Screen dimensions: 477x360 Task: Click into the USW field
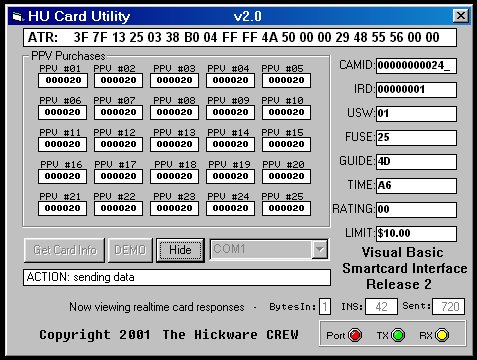(416, 114)
